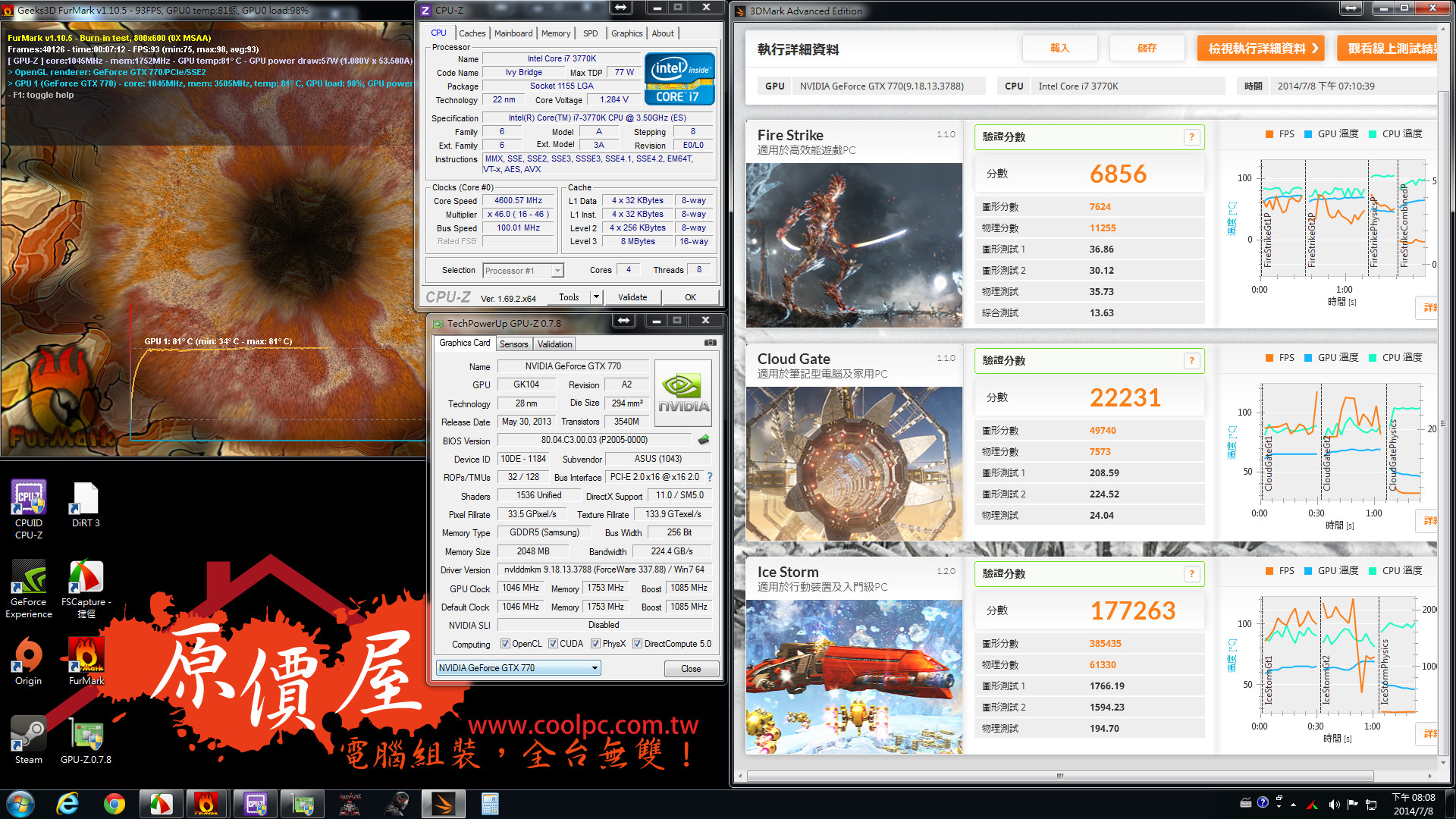
Task: Switch to CPU-Z in the taskbar
Action: pos(256,804)
